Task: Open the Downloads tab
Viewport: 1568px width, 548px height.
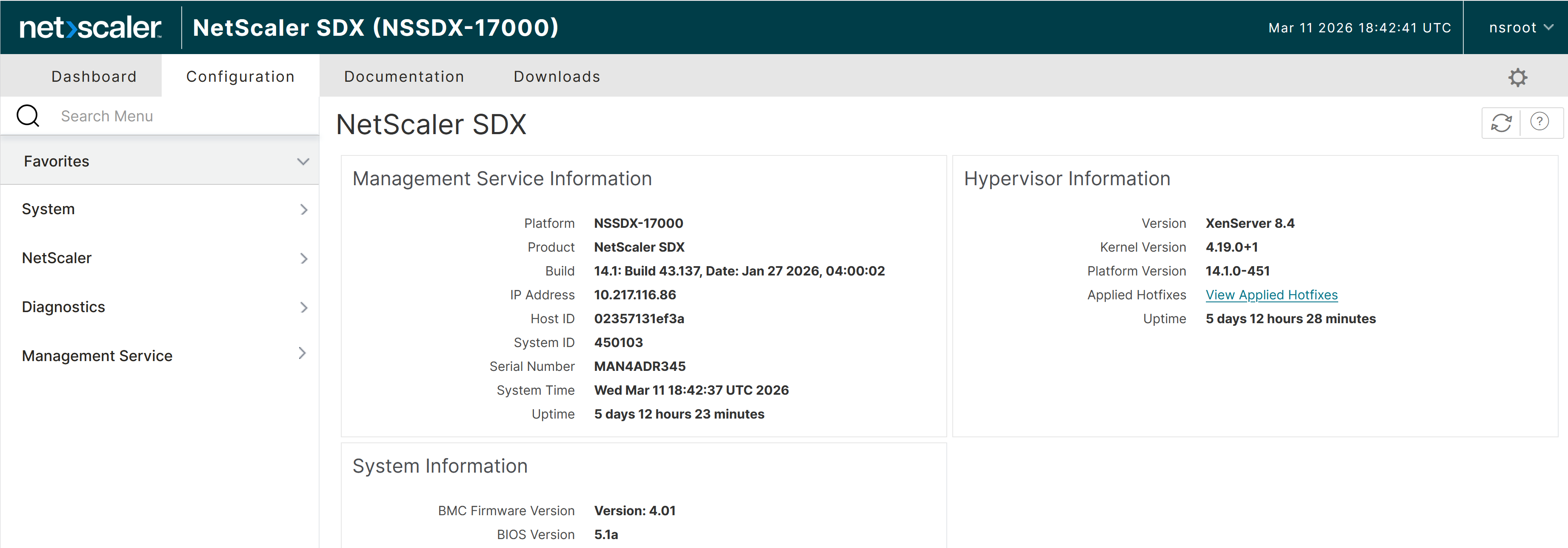Action: pos(556,76)
